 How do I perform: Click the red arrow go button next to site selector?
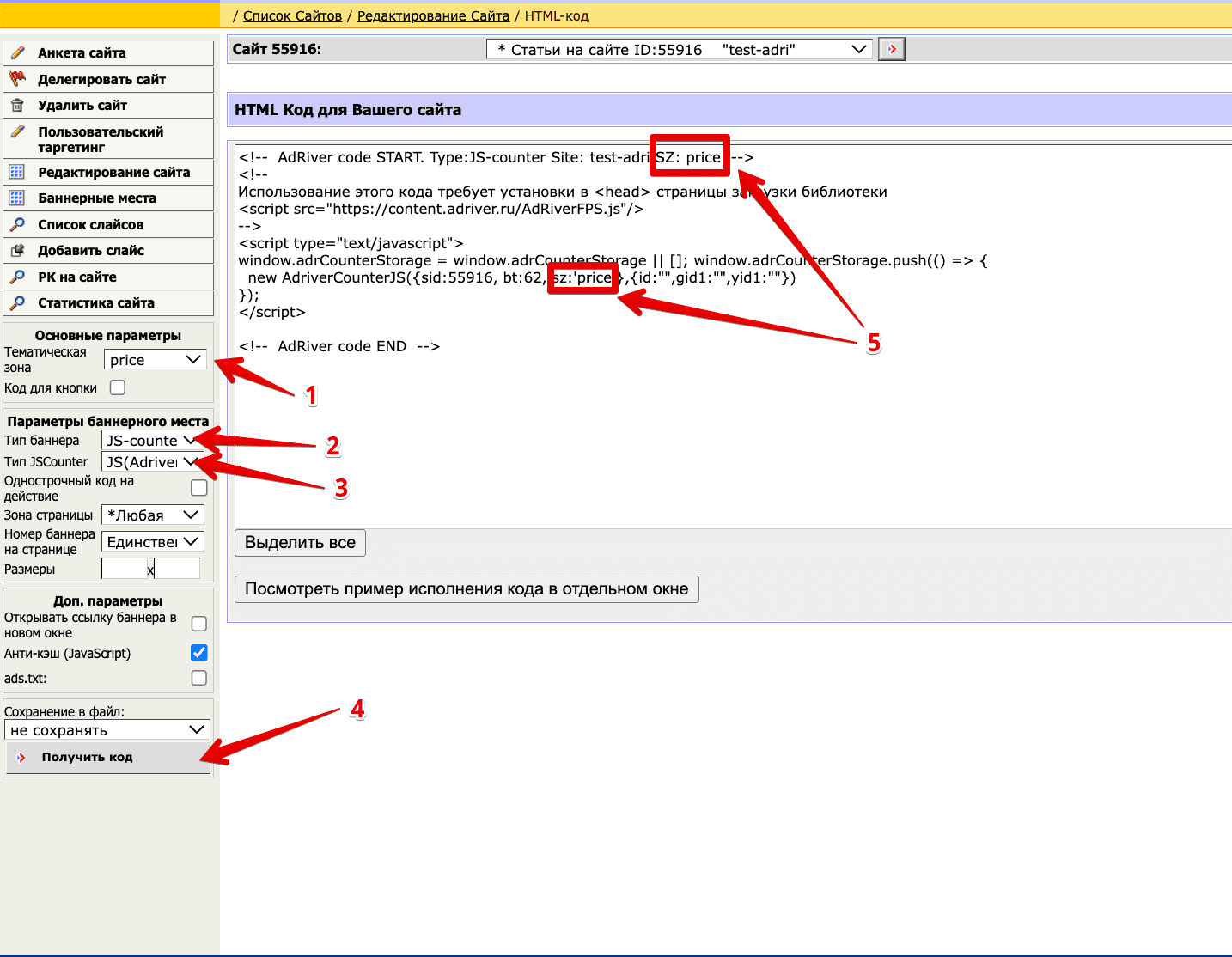[892, 49]
